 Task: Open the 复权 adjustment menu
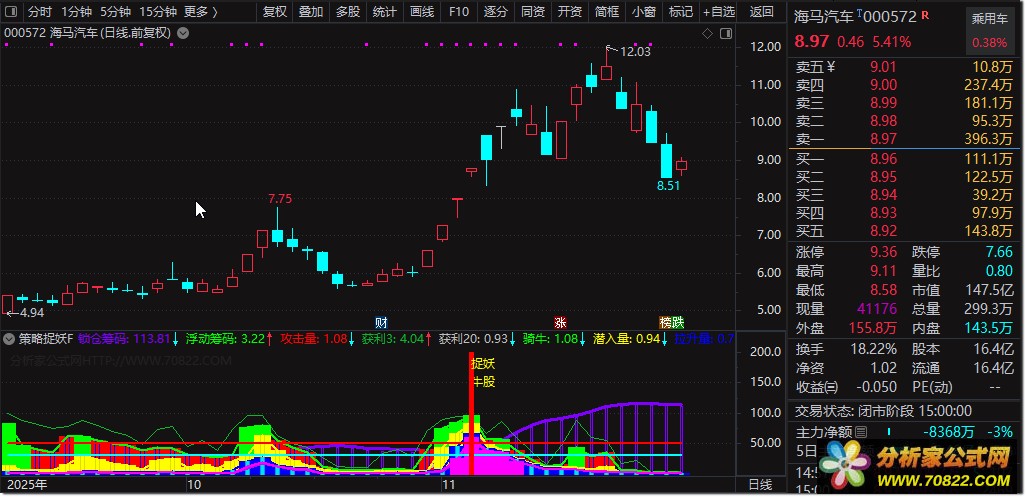click(x=274, y=12)
